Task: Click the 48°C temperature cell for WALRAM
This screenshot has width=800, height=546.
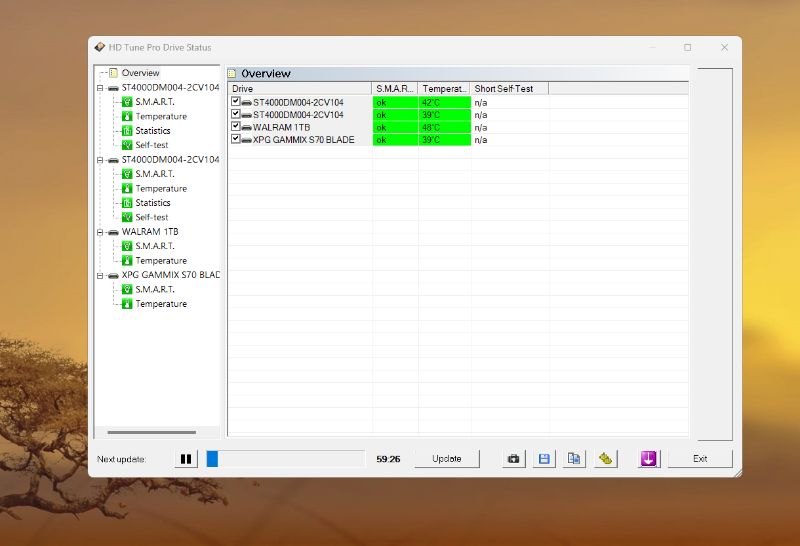Action: [x=444, y=127]
